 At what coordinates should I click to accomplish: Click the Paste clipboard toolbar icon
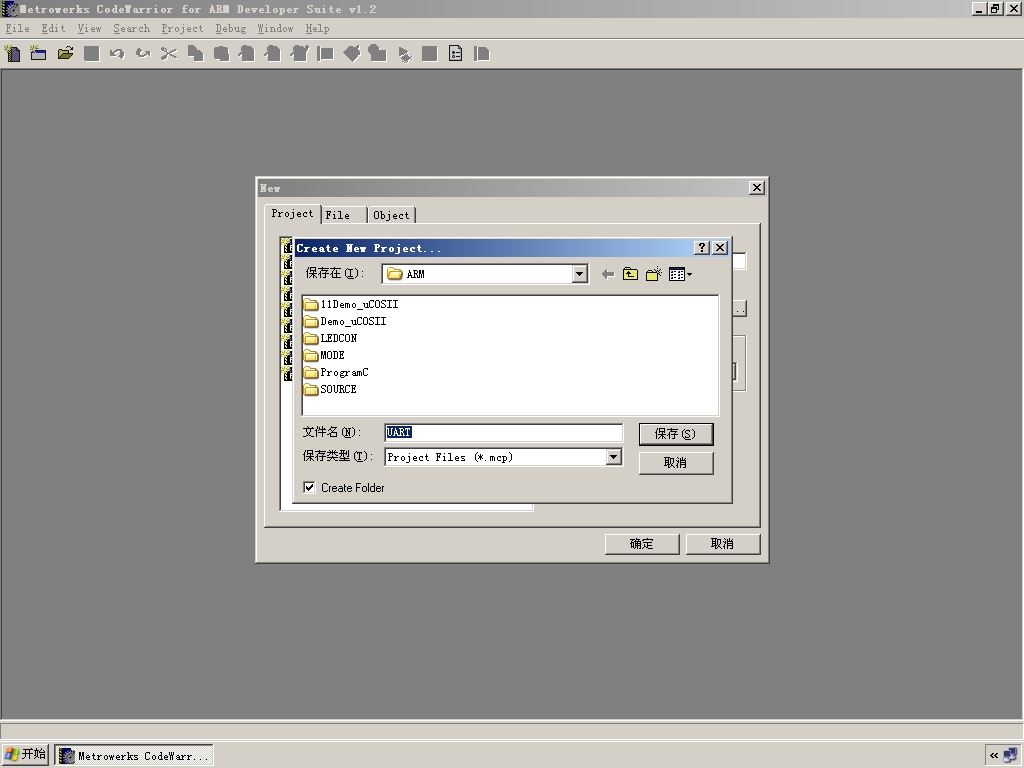[x=221, y=54]
